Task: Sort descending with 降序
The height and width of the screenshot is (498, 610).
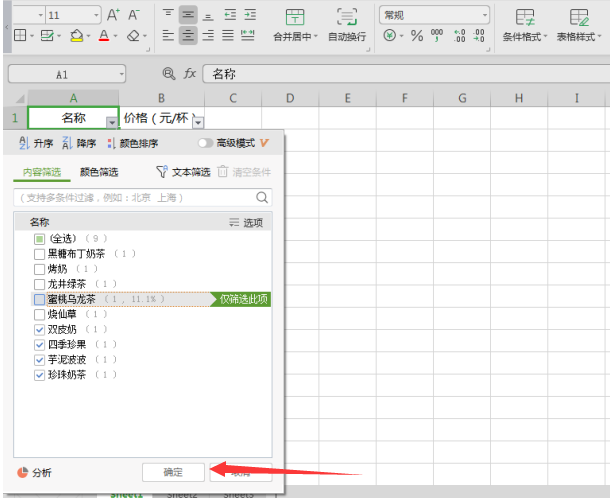Action: (79, 143)
